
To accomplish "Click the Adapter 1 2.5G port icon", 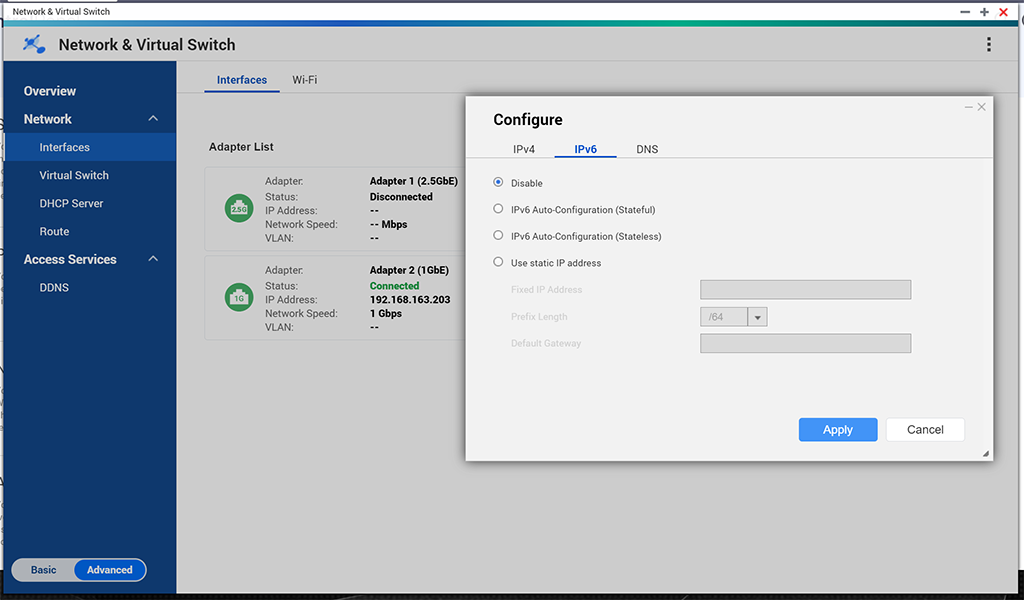I will (239, 208).
